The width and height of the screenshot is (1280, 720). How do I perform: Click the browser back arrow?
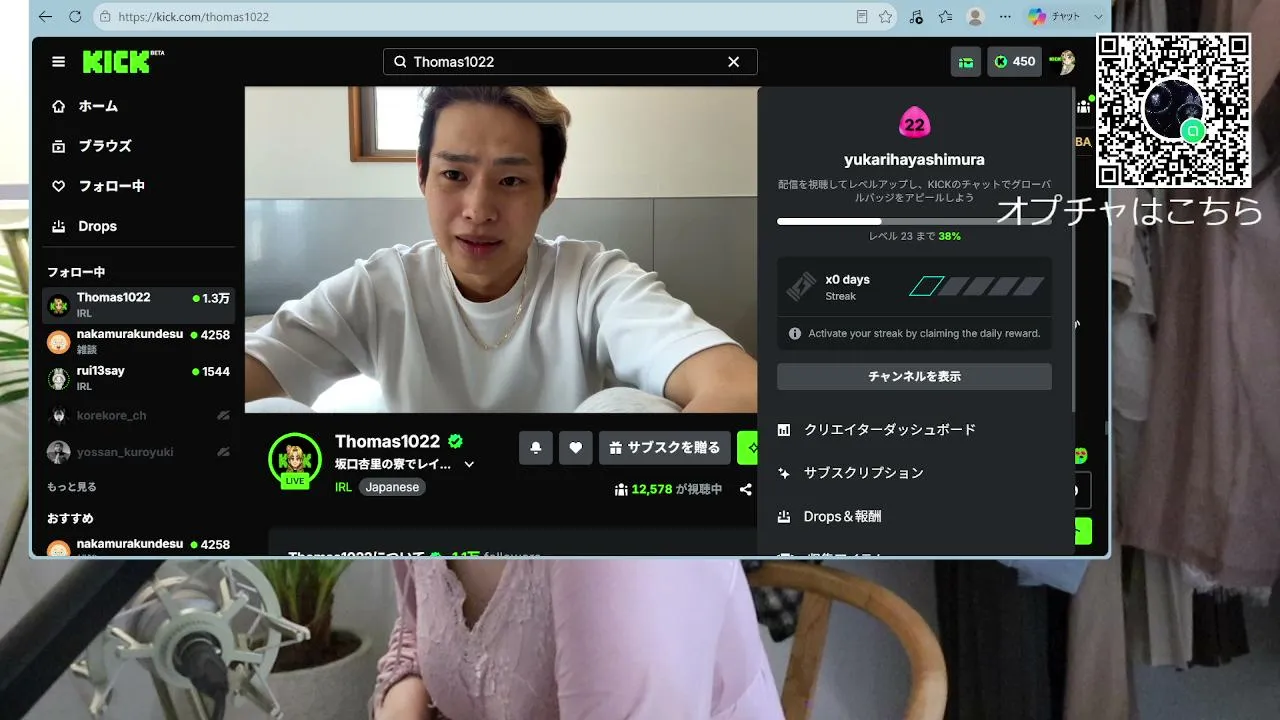(45, 16)
